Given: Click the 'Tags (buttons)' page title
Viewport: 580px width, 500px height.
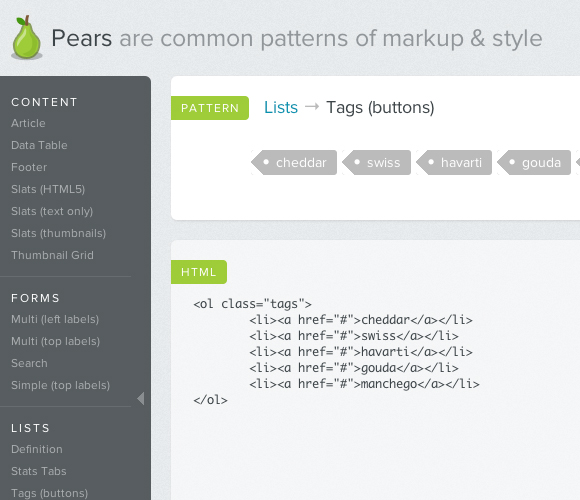Looking at the screenshot, I should (x=380, y=108).
